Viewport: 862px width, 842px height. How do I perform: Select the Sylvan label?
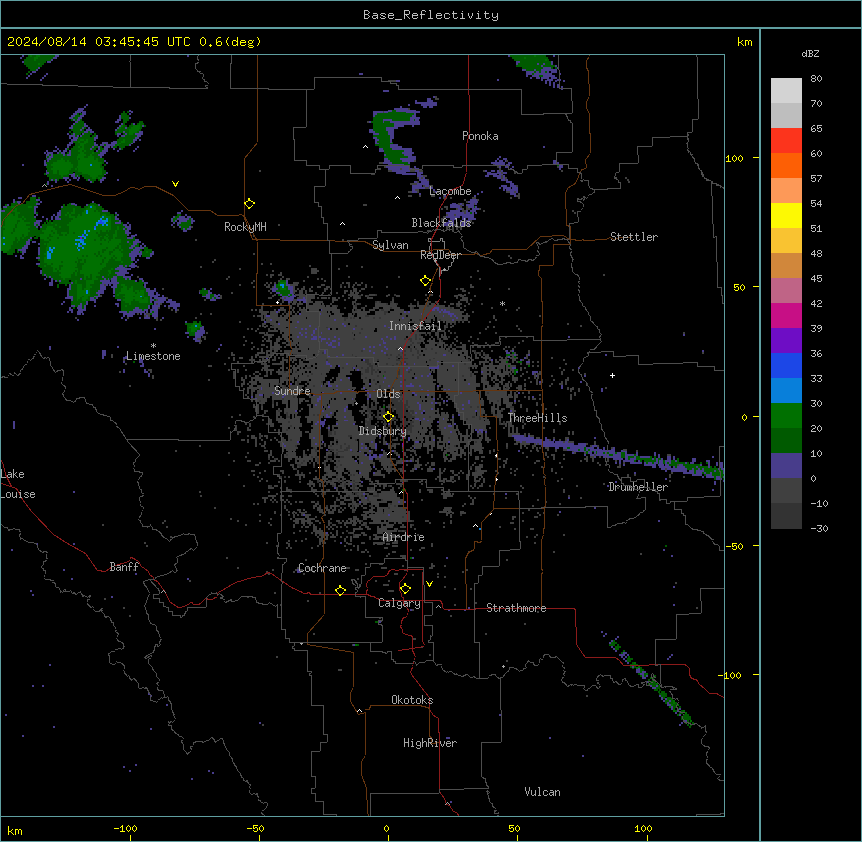(390, 245)
